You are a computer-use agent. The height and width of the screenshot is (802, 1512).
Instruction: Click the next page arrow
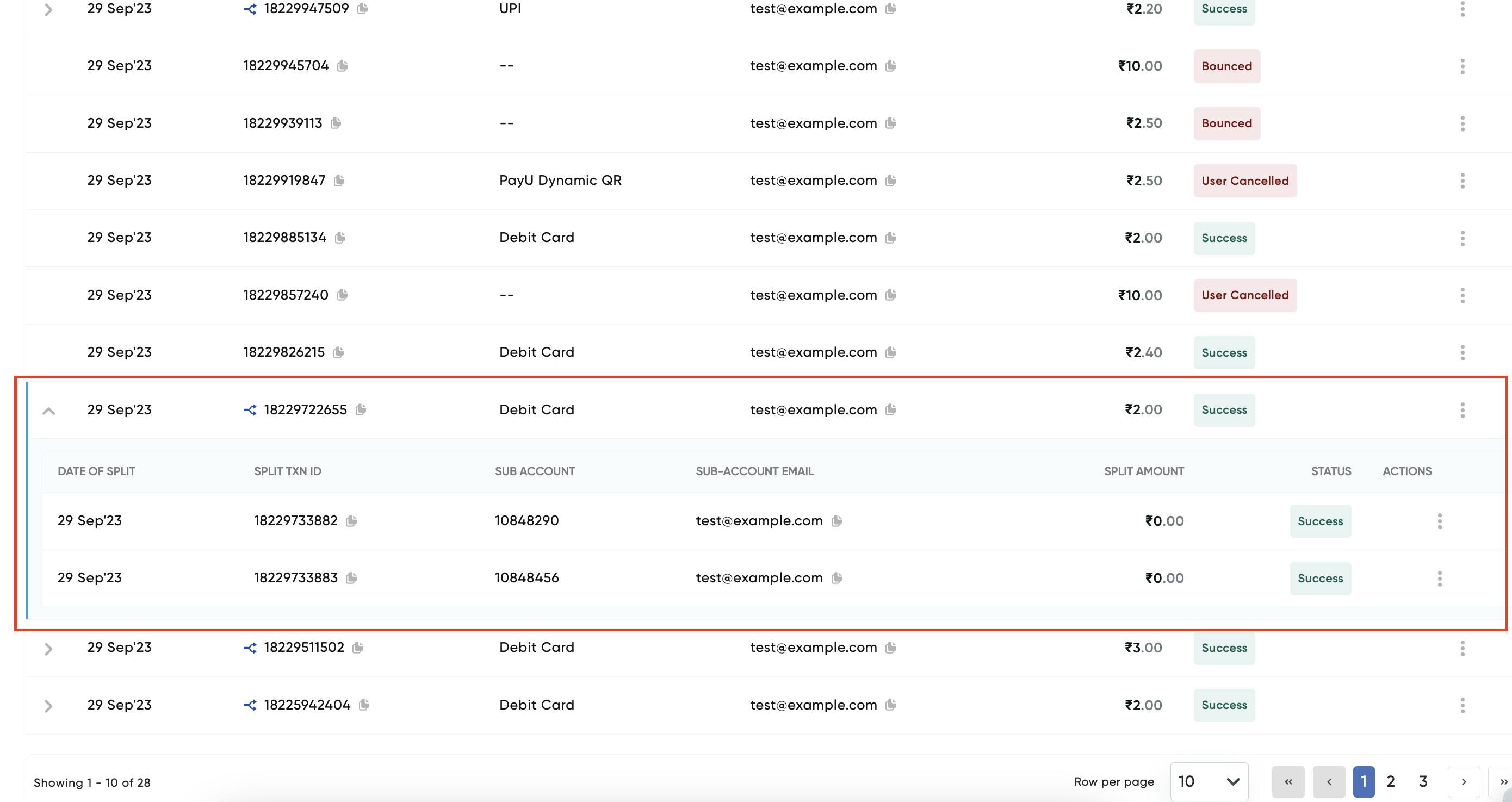(x=1463, y=781)
